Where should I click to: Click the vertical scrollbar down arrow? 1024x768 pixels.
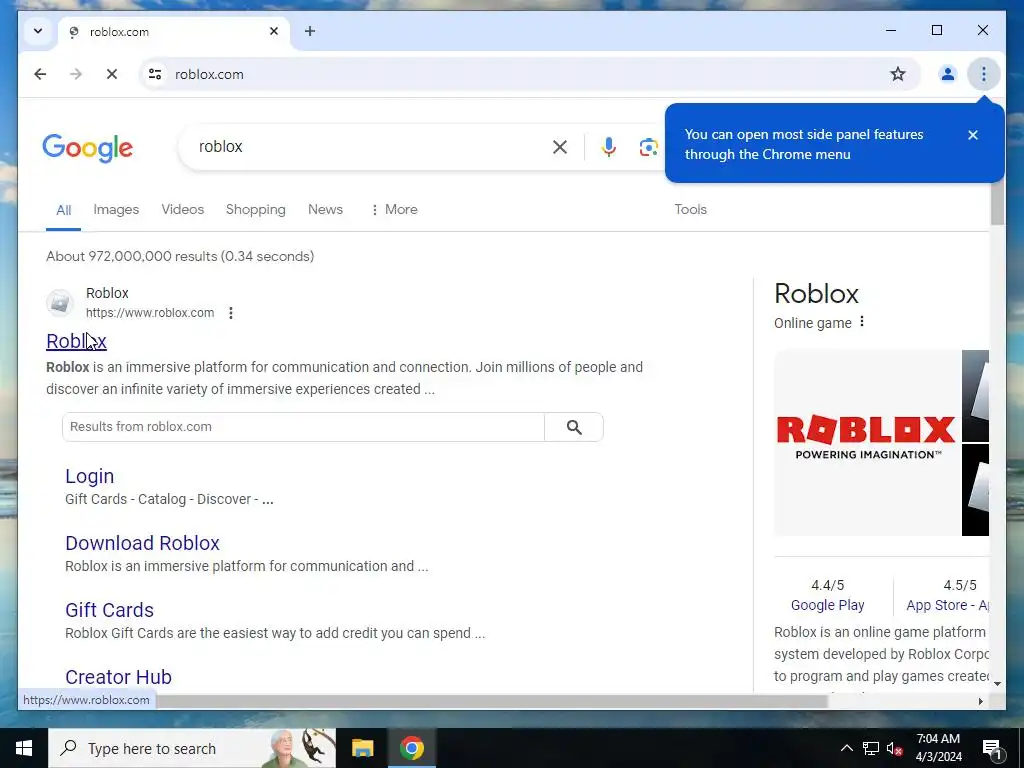tap(997, 684)
